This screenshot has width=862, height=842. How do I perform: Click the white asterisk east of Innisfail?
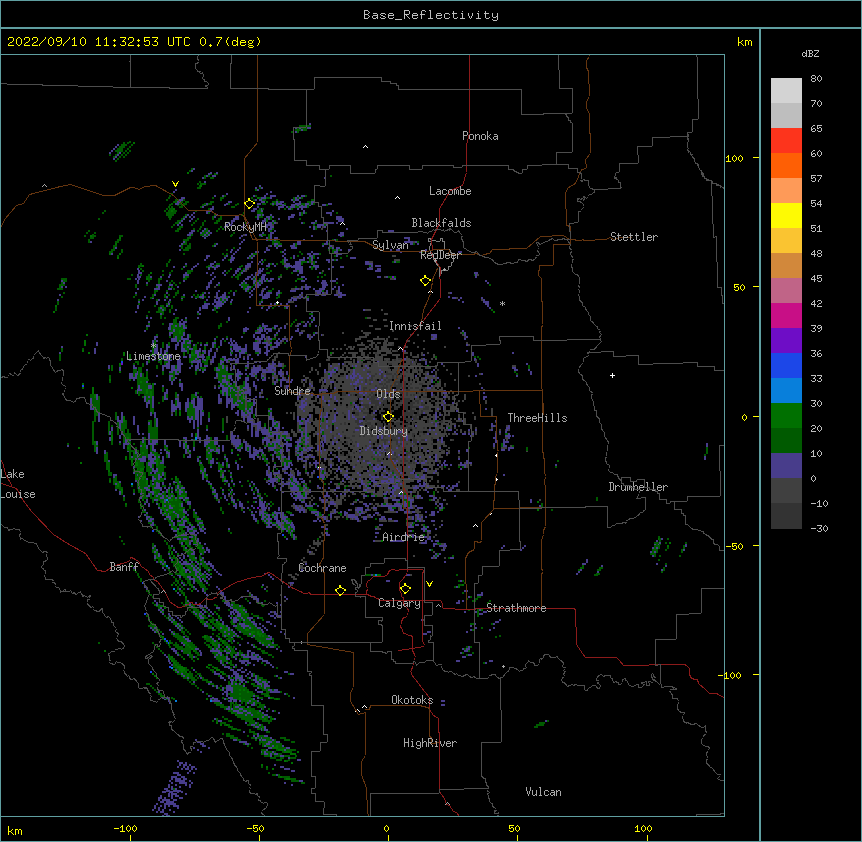coord(502,304)
